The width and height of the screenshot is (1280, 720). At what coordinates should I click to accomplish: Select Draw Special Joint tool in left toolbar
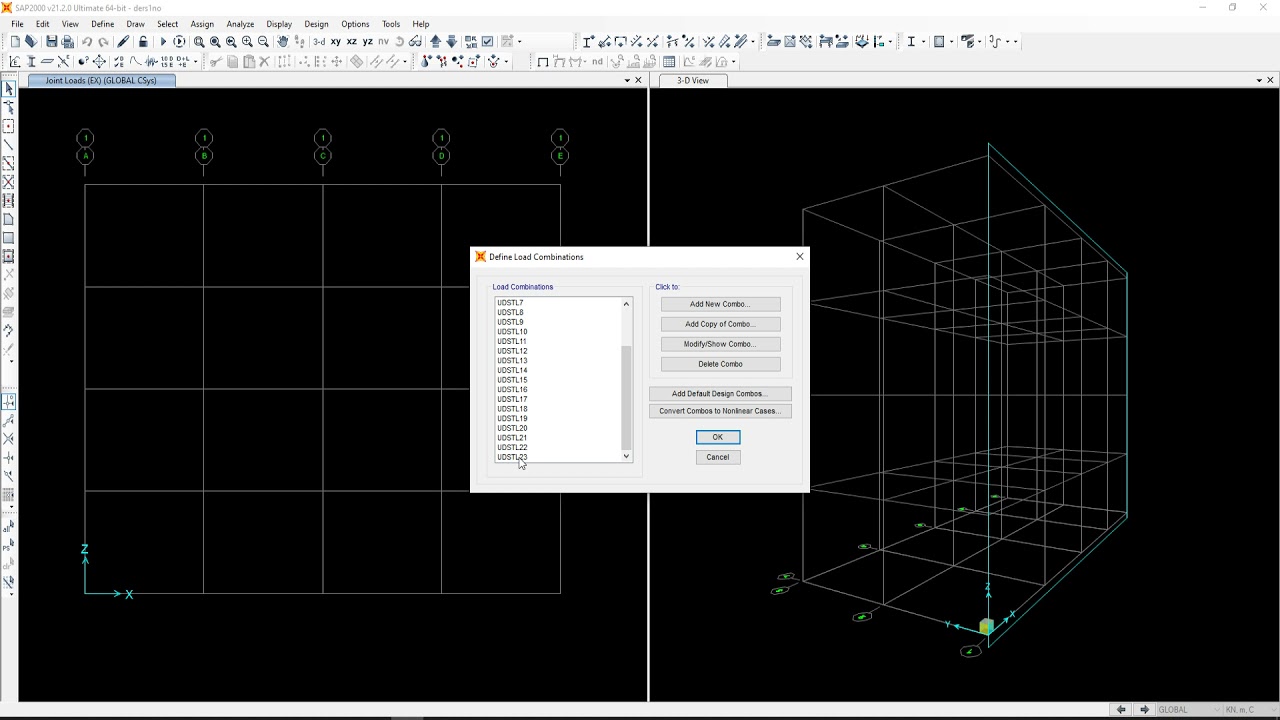(x=9, y=126)
